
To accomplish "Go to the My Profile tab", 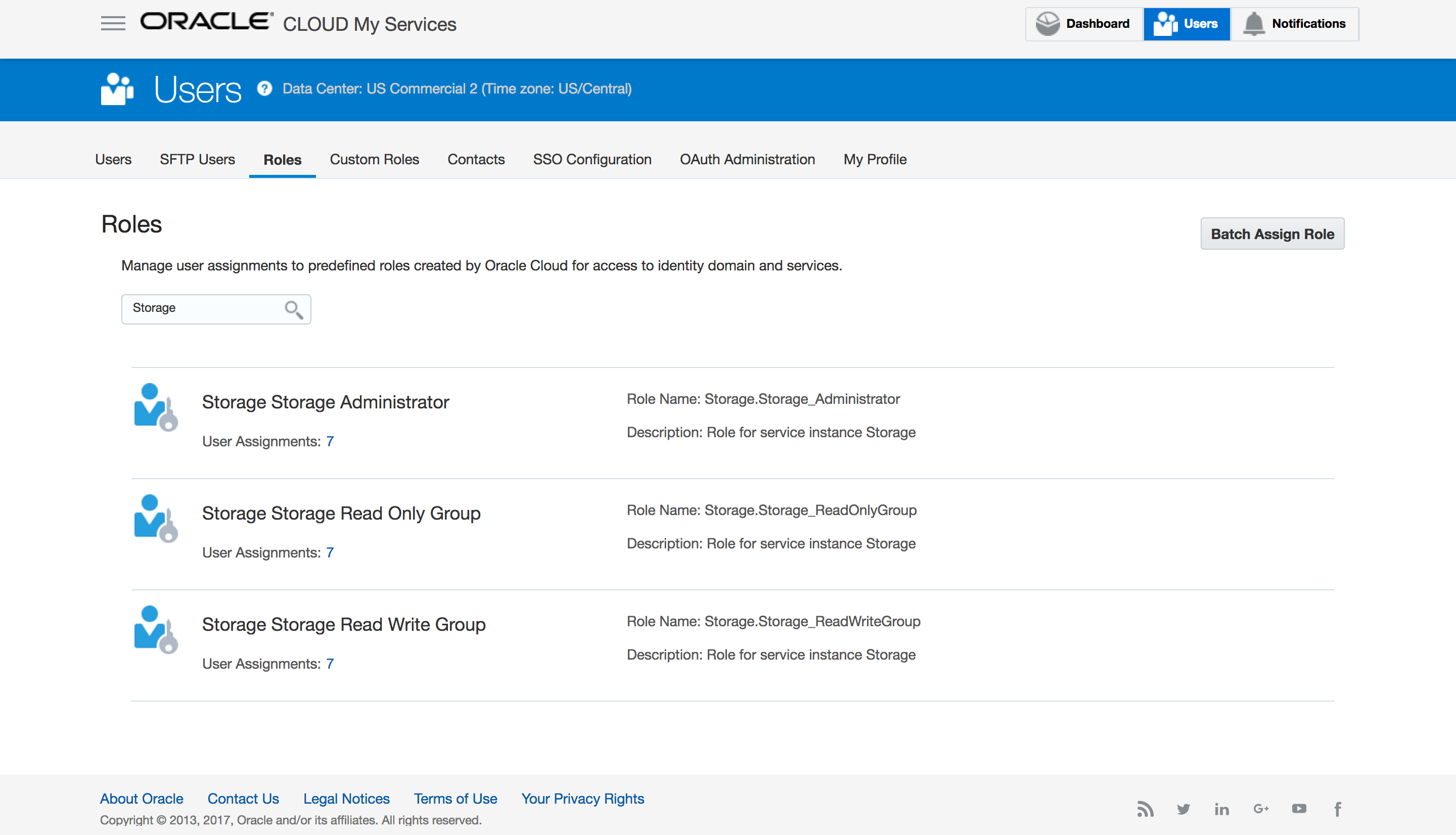I will tap(875, 159).
